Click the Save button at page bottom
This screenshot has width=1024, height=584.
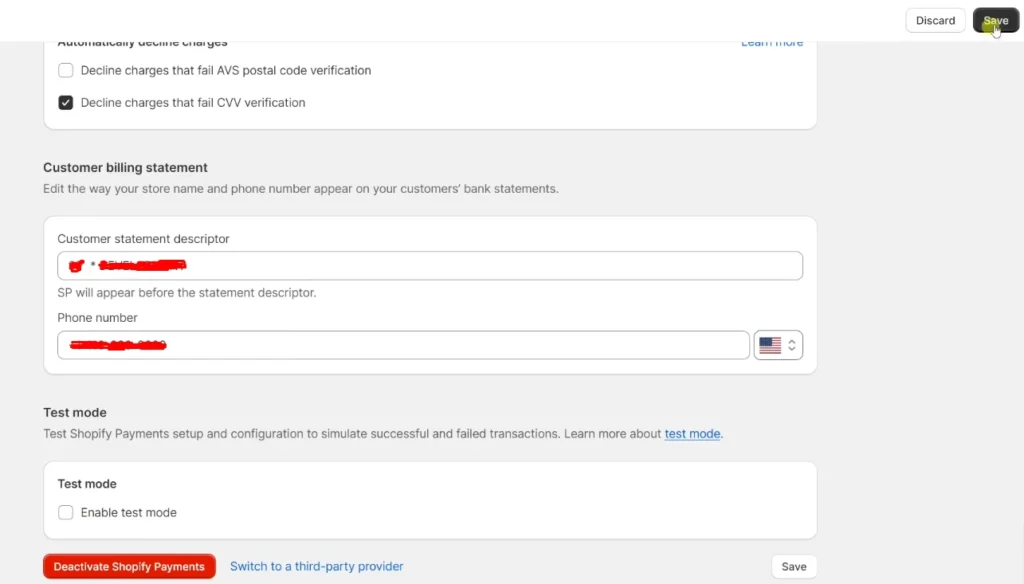794,567
